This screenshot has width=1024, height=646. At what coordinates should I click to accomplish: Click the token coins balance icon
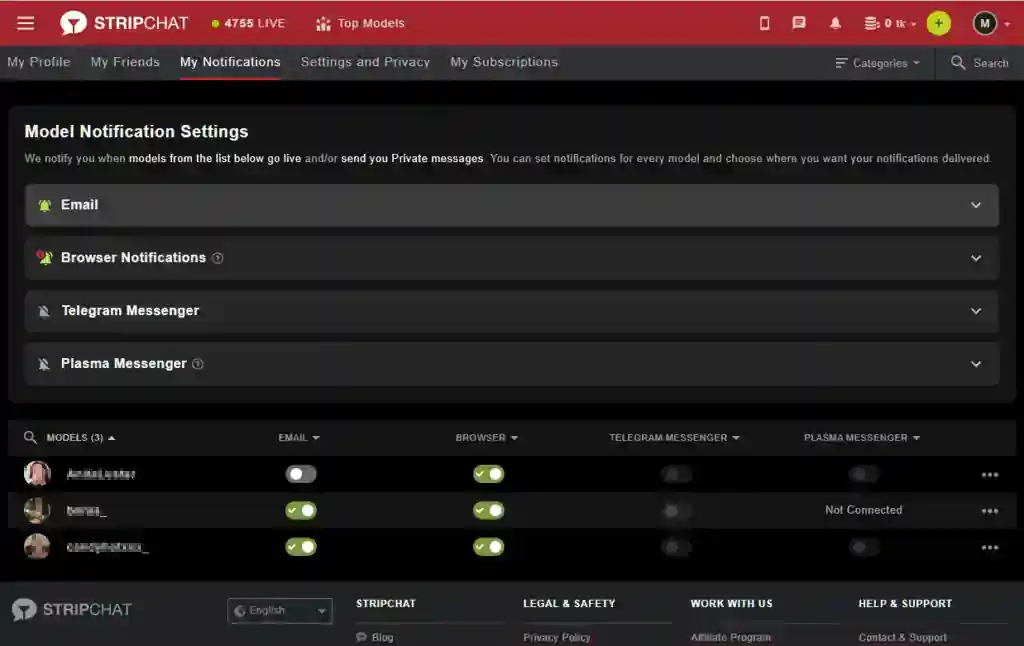871,24
